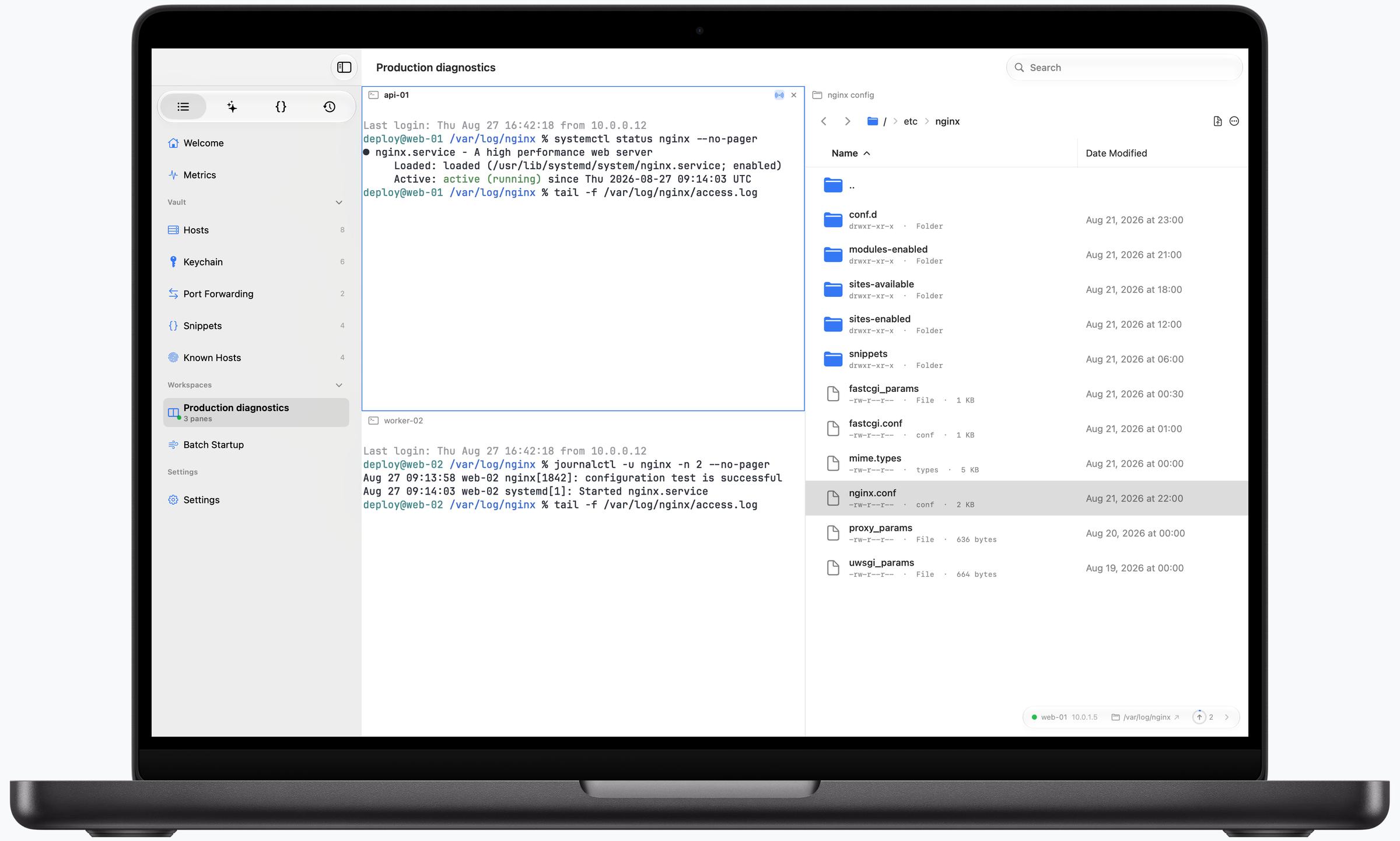The width and height of the screenshot is (1400, 841).
Task: Open the more options ellipsis menu
Action: point(1234,121)
